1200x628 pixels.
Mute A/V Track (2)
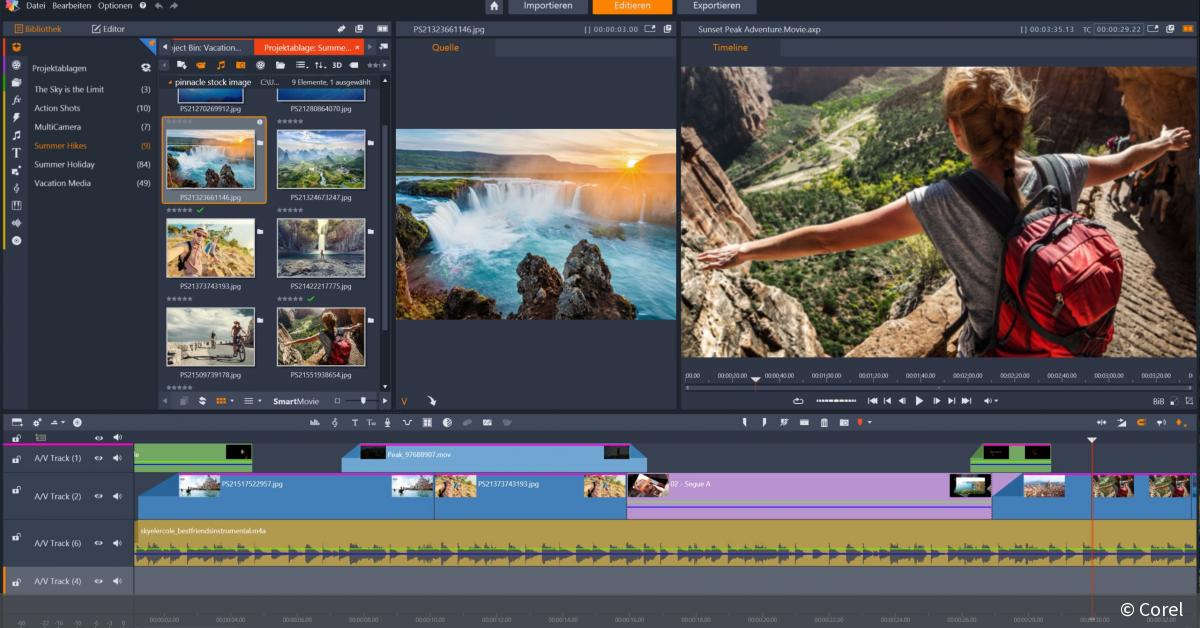(x=117, y=496)
